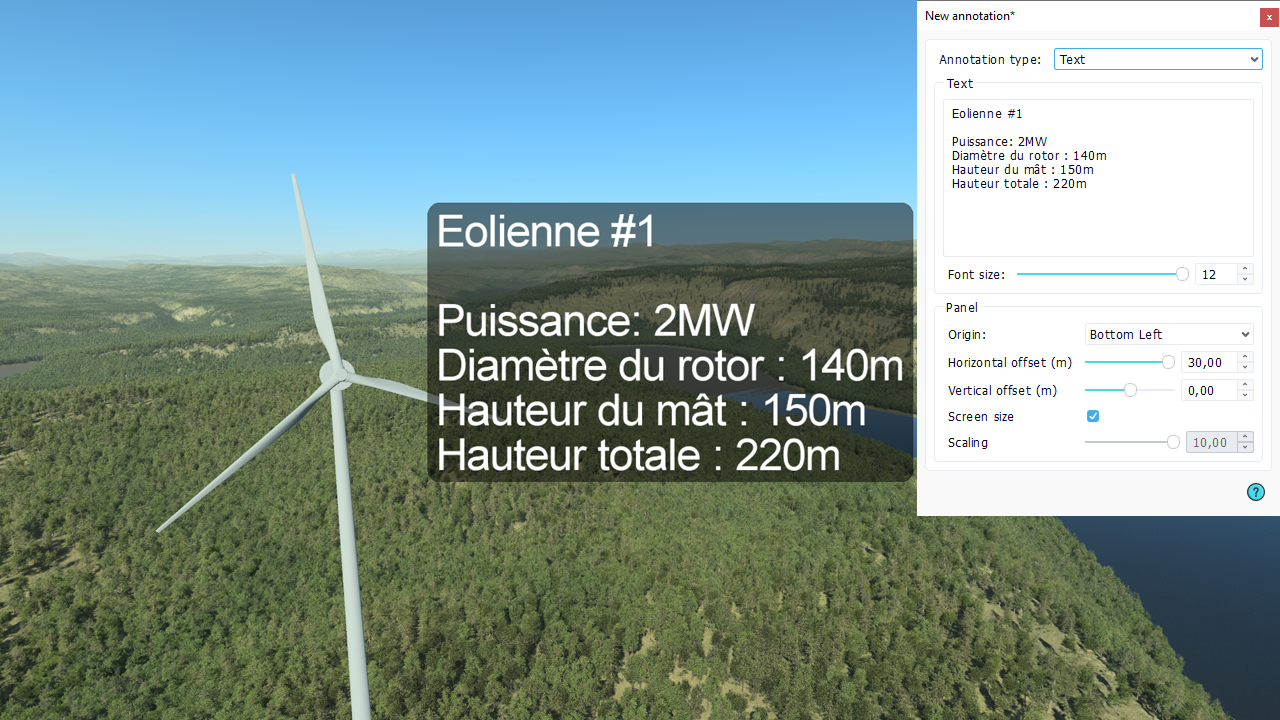Decrease horizontal offset with down arrow
Screen dimensions: 1280x720
pos(1245,367)
